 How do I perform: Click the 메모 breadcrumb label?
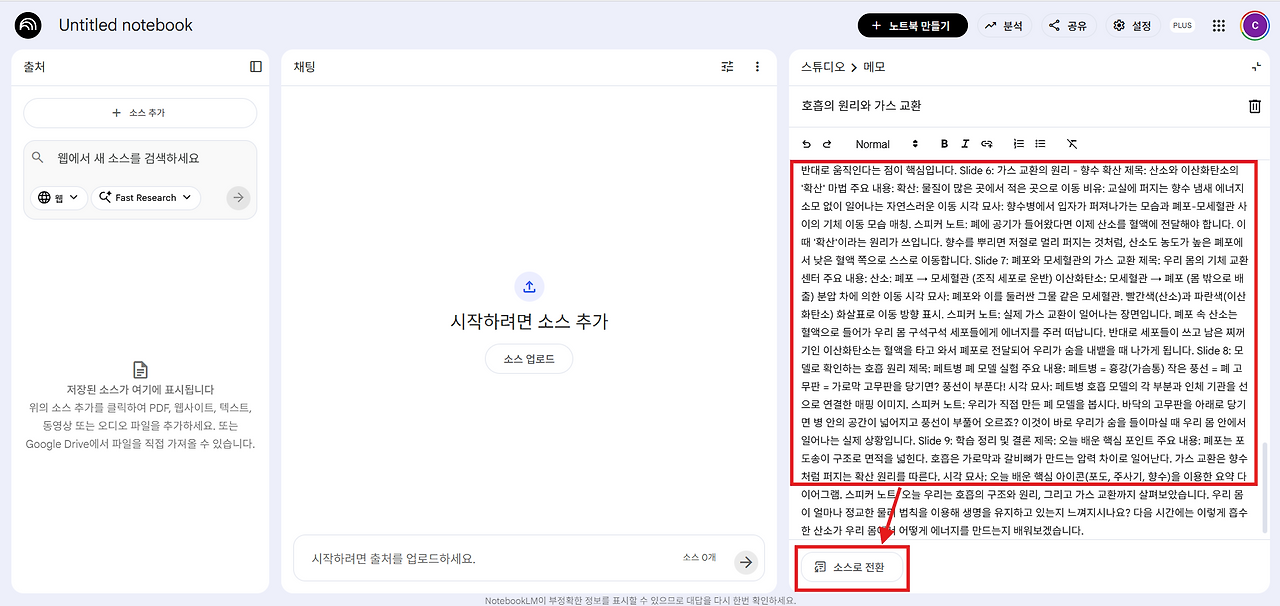coord(873,67)
